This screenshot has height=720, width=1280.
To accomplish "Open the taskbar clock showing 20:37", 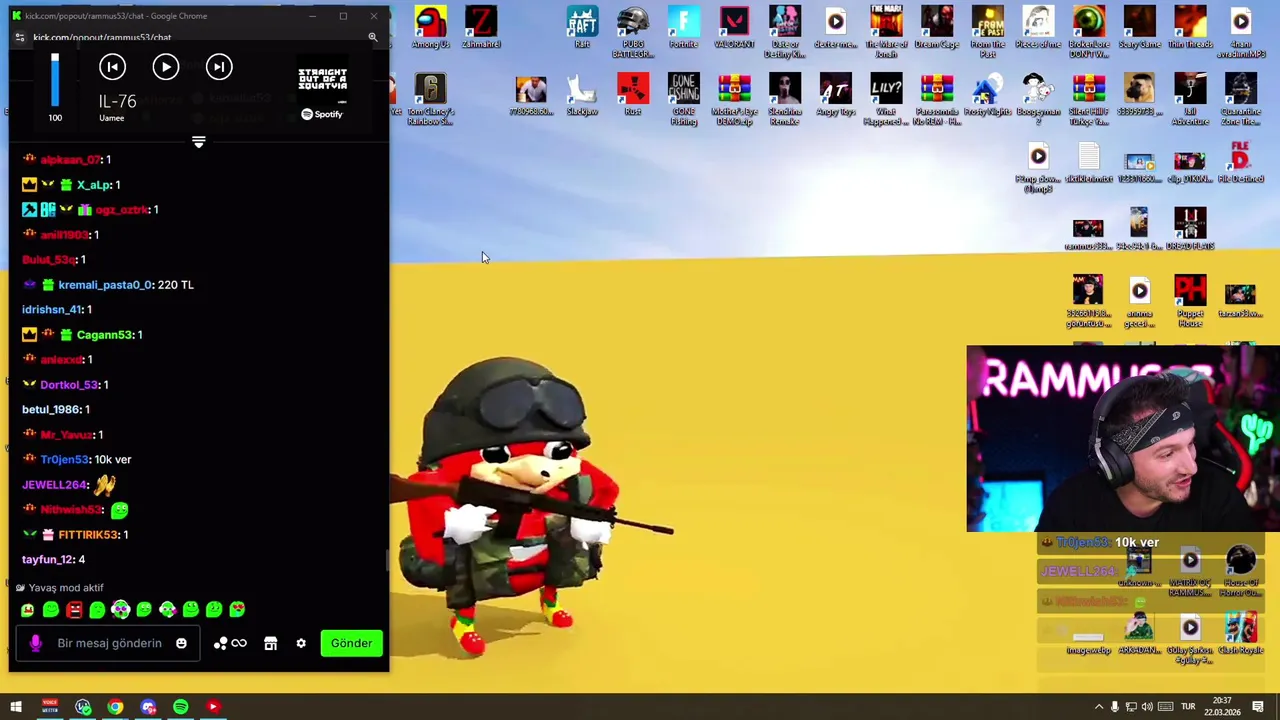I will 1222,707.
